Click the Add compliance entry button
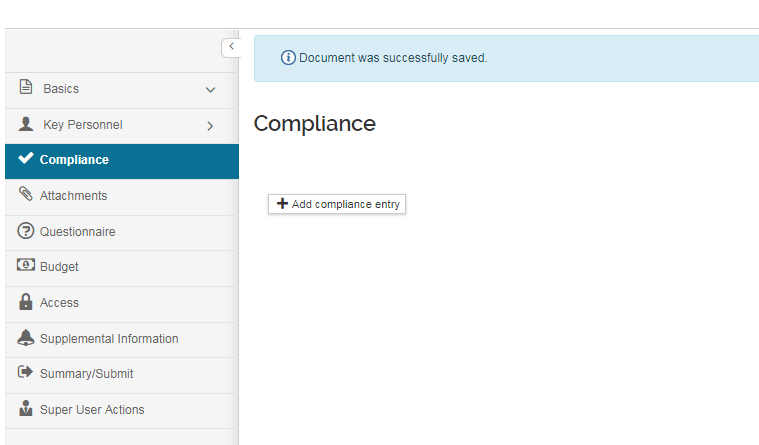This screenshot has width=759, height=445. [x=337, y=204]
